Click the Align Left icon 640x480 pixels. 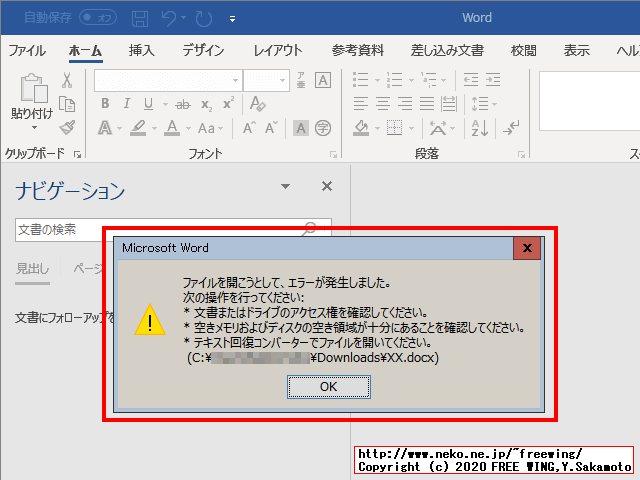361,104
